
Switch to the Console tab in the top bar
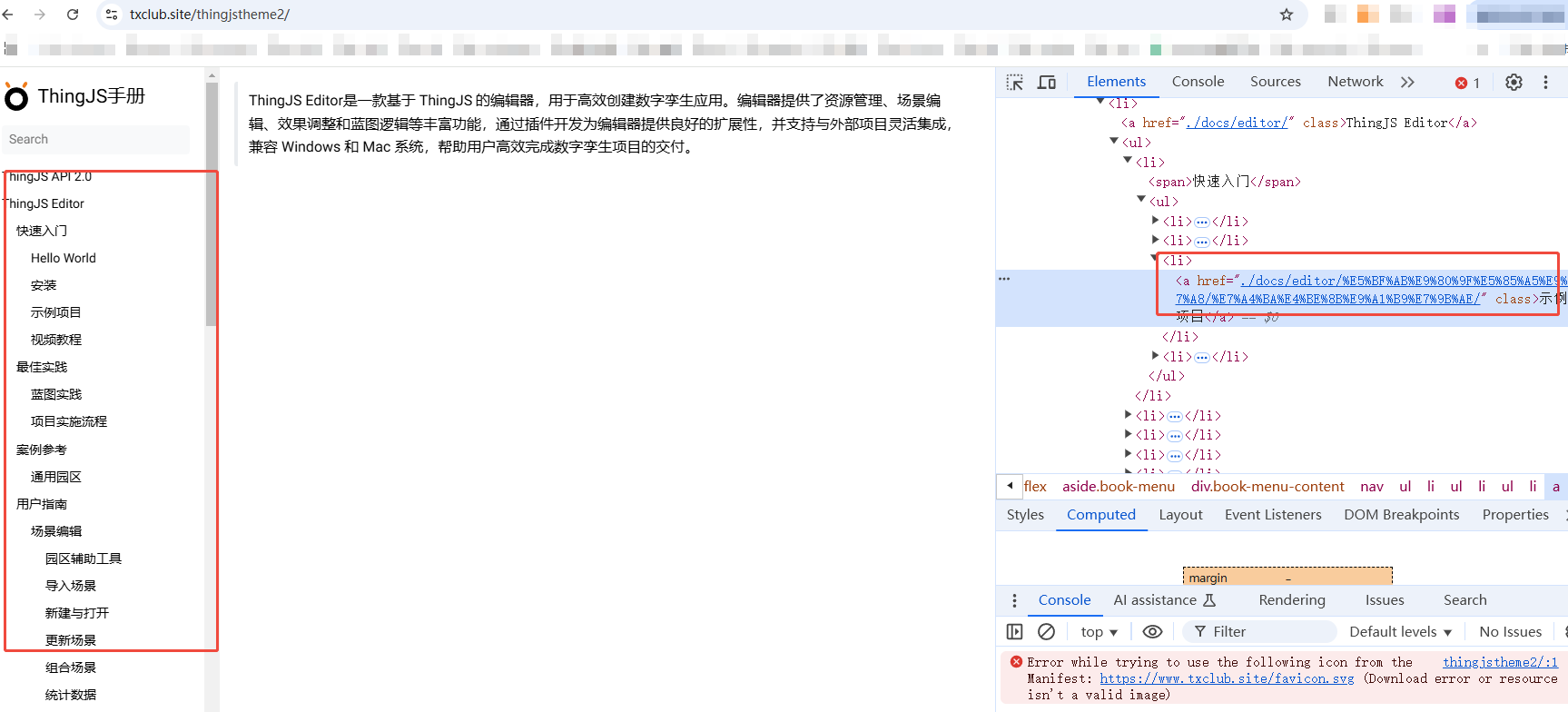(1198, 82)
